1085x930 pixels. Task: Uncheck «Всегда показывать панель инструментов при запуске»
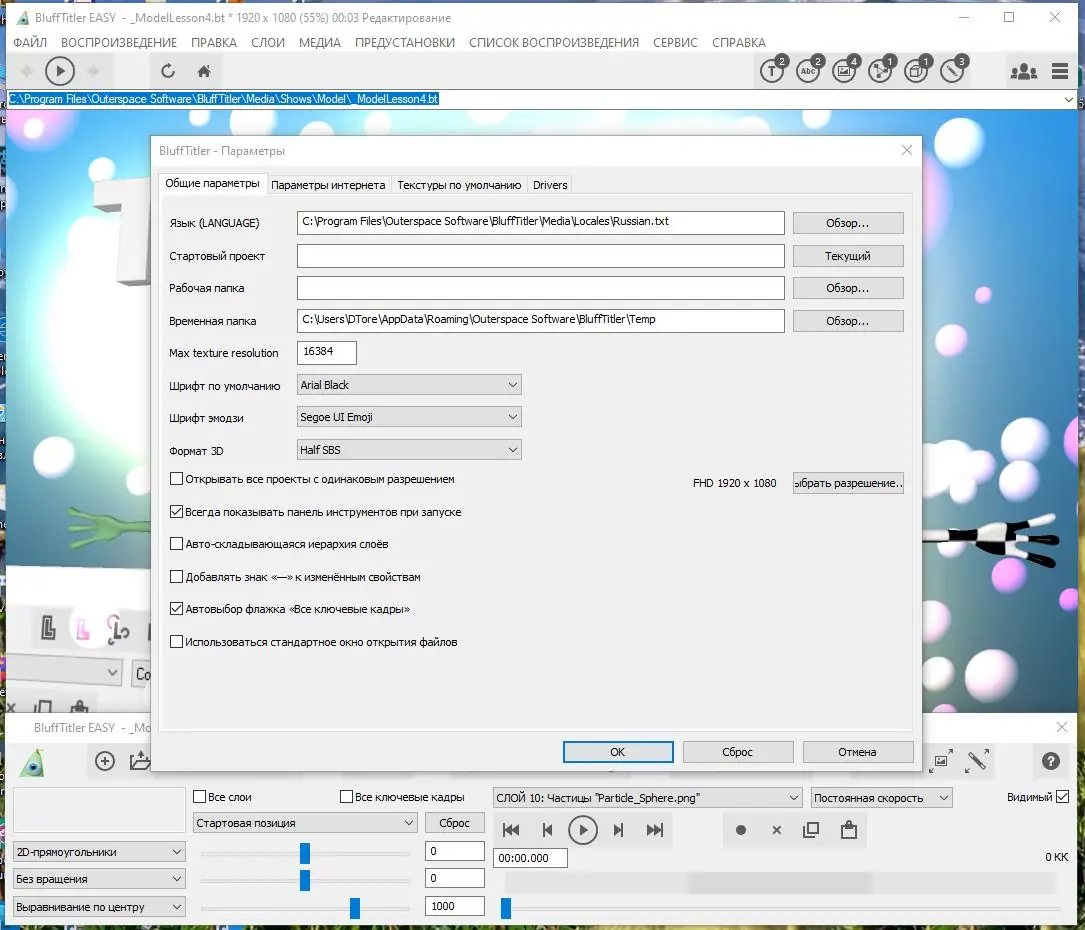click(x=176, y=511)
